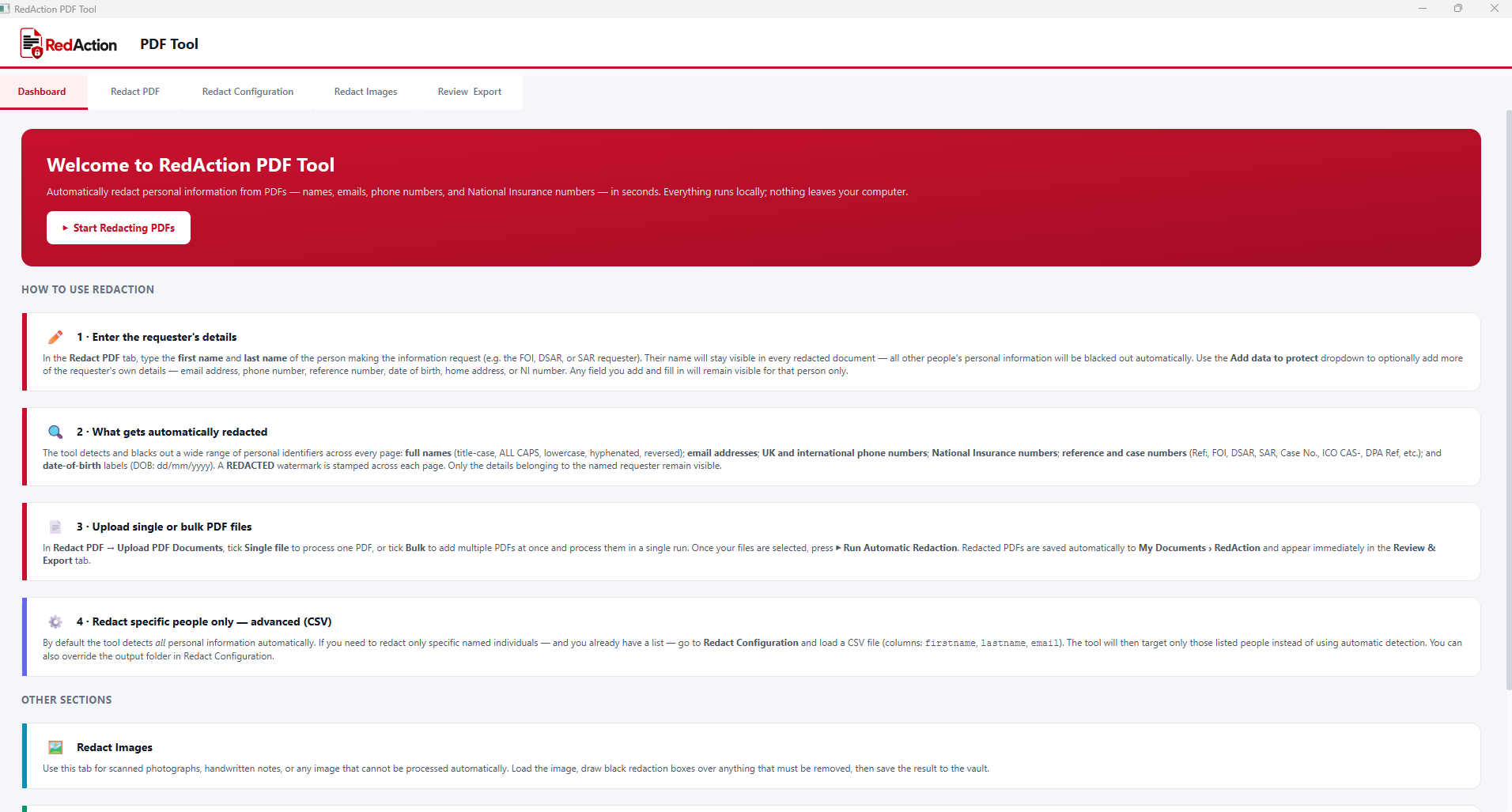
Task: Click the document icon beside step 3
Action: (x=55, y=527)
